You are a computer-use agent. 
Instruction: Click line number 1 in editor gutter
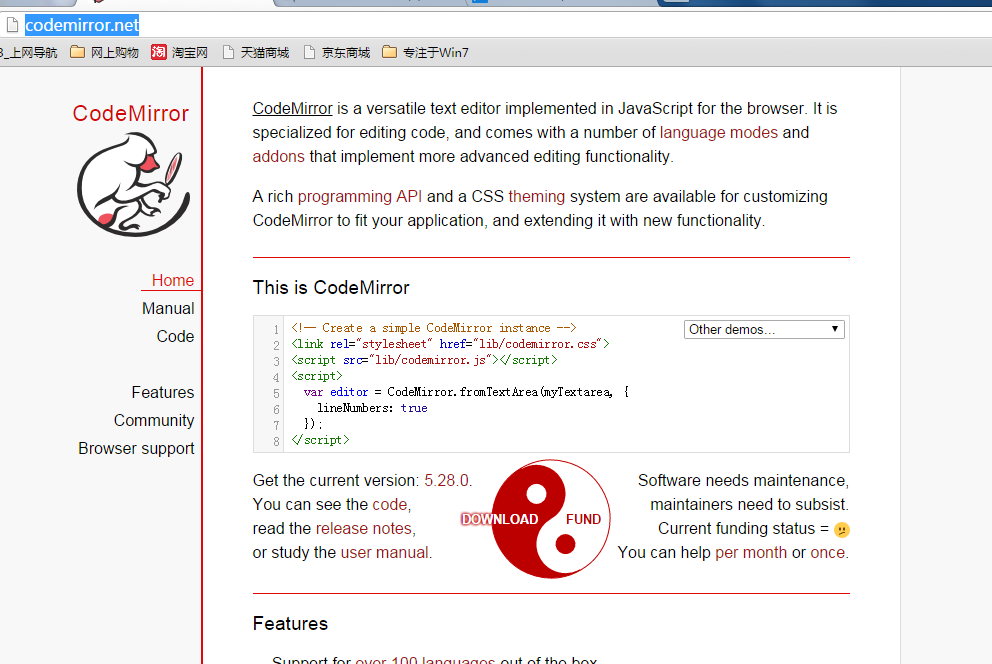[x=276, y=329]
